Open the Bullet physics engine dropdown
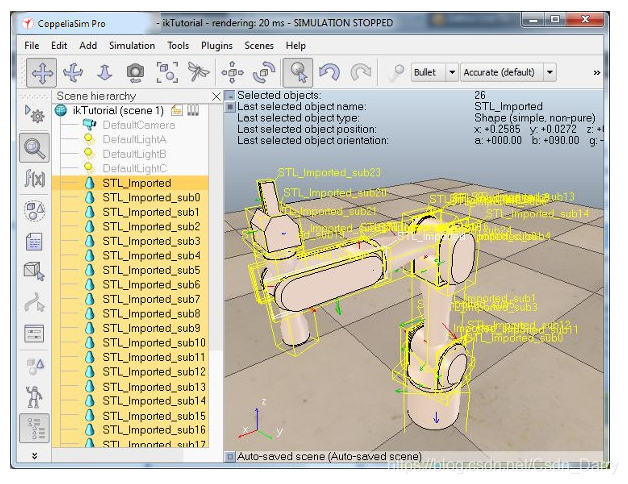This screenshot has height=484, width=628. (434, 73)
